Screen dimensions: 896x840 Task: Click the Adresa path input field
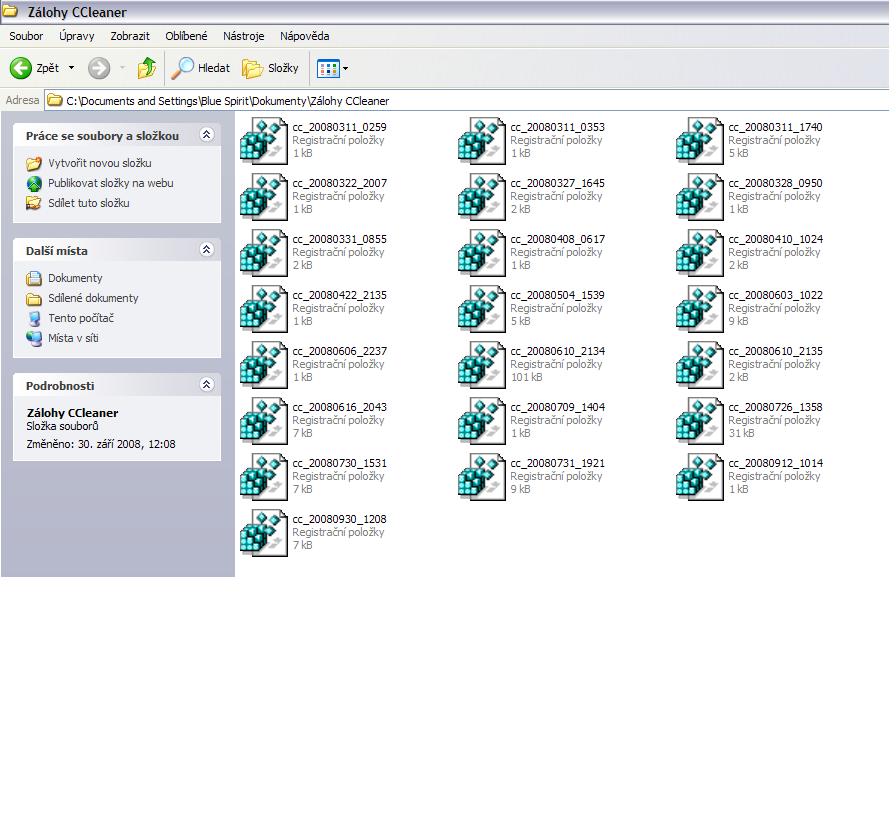tap(470, 101)
